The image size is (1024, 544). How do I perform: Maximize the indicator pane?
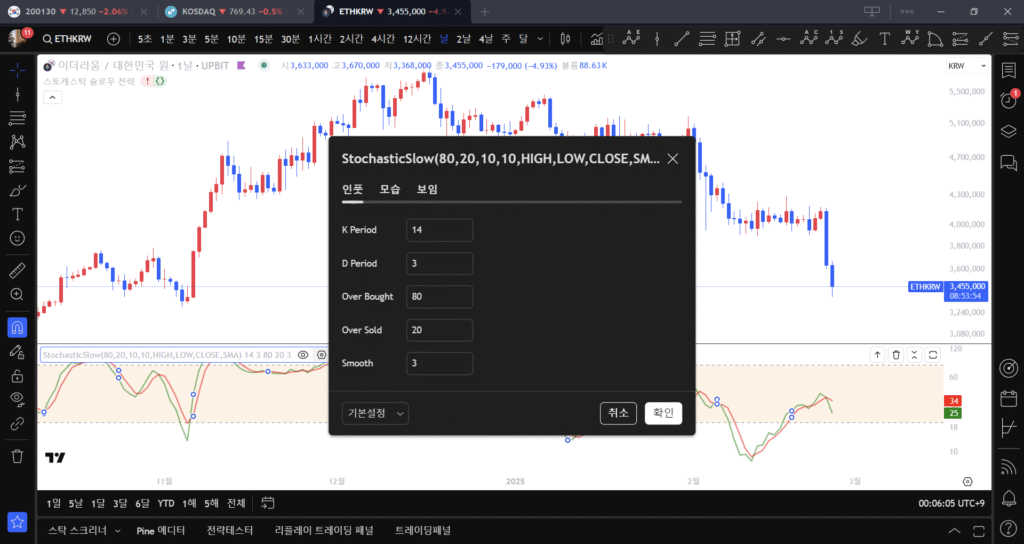point(933,355)
